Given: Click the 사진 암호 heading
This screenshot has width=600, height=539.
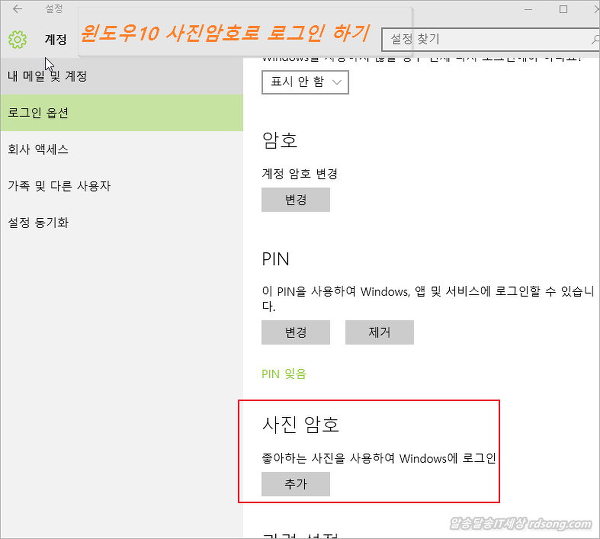Looking at the screenshot, I should [301, 425].
